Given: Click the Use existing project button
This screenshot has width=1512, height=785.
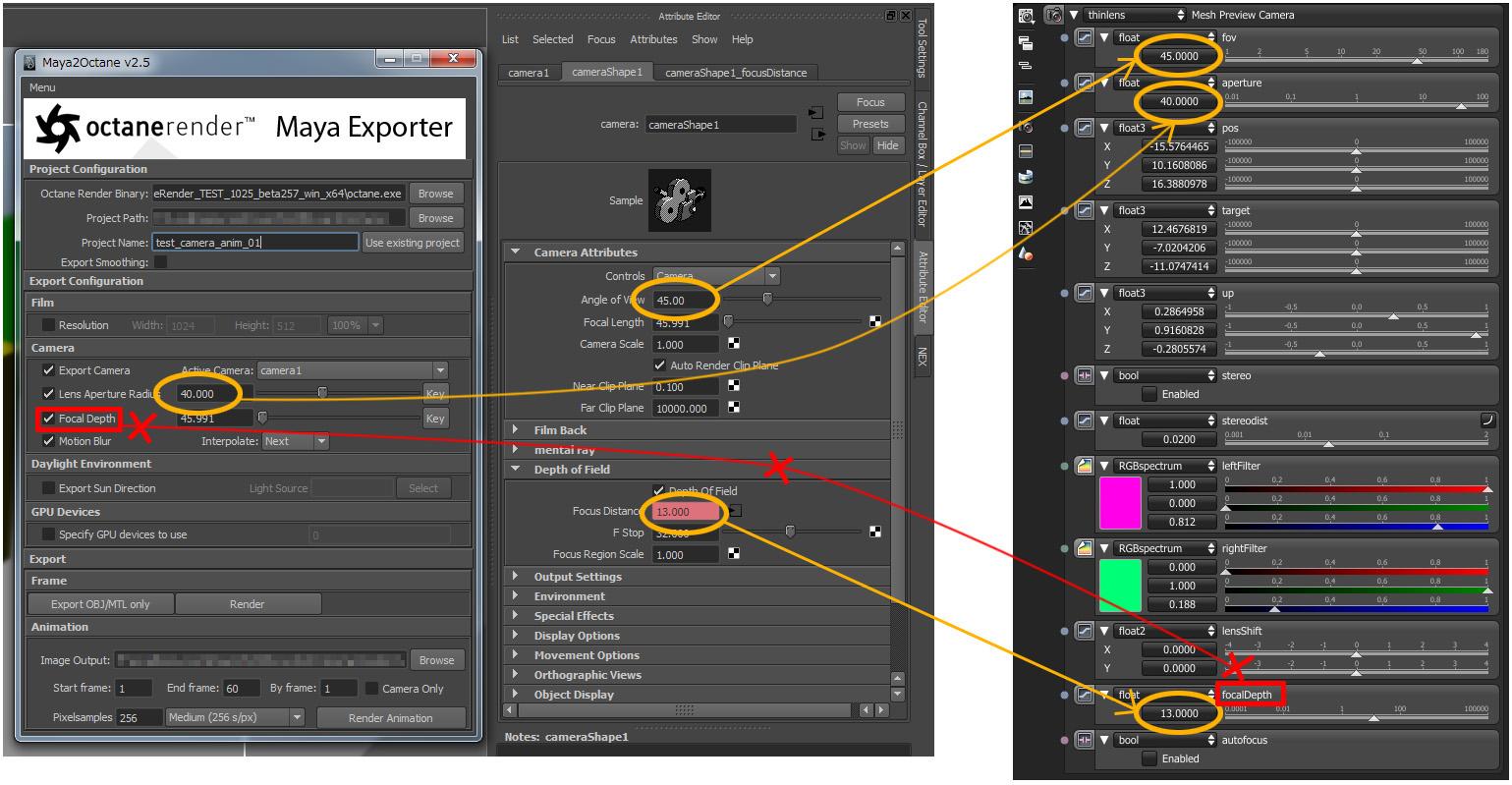Looking at the screenshot, I should click(413, 243).
